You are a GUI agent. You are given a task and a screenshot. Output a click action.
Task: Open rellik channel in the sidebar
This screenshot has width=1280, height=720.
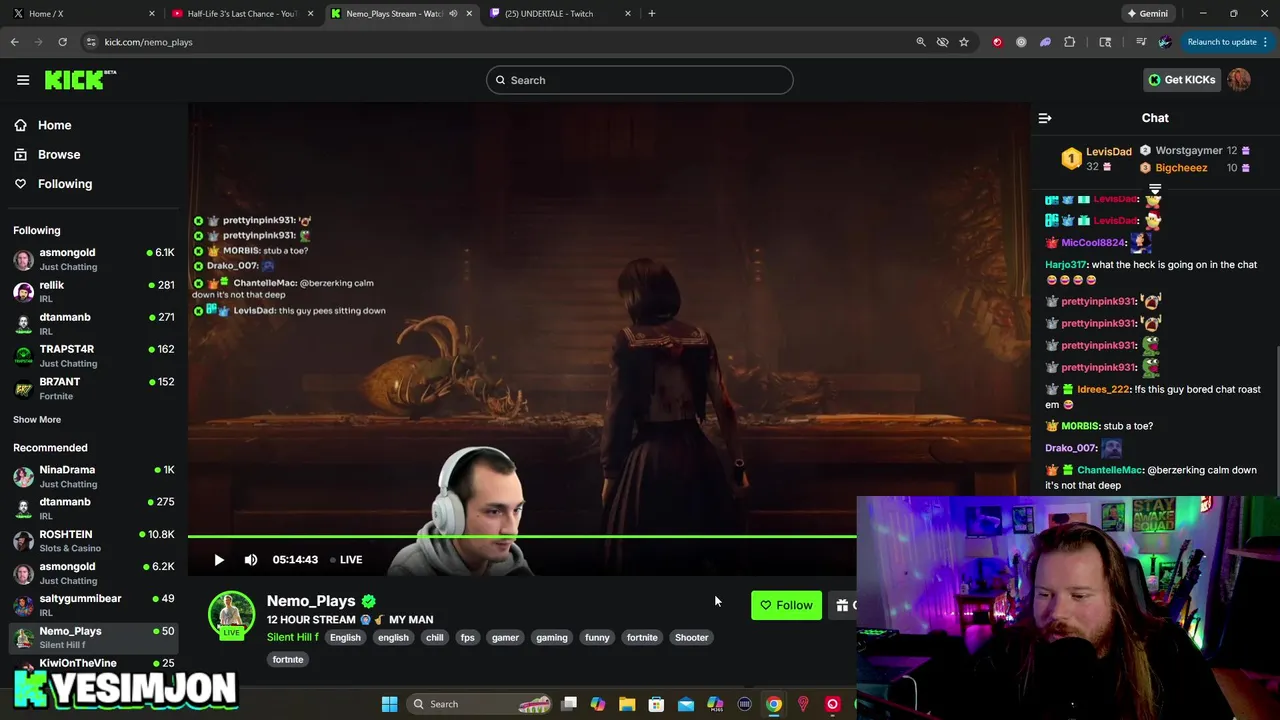pos(94,291)
